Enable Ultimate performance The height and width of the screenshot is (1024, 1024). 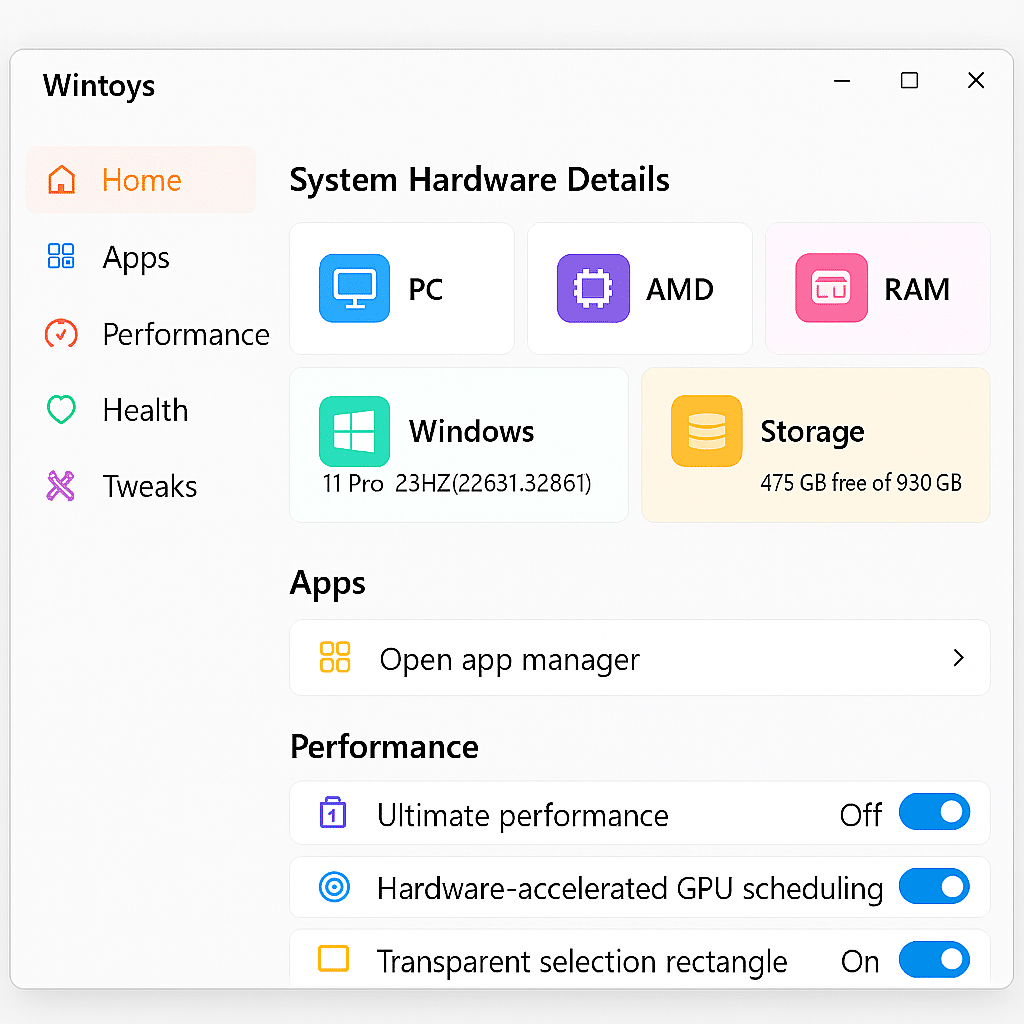pos(934,812)
